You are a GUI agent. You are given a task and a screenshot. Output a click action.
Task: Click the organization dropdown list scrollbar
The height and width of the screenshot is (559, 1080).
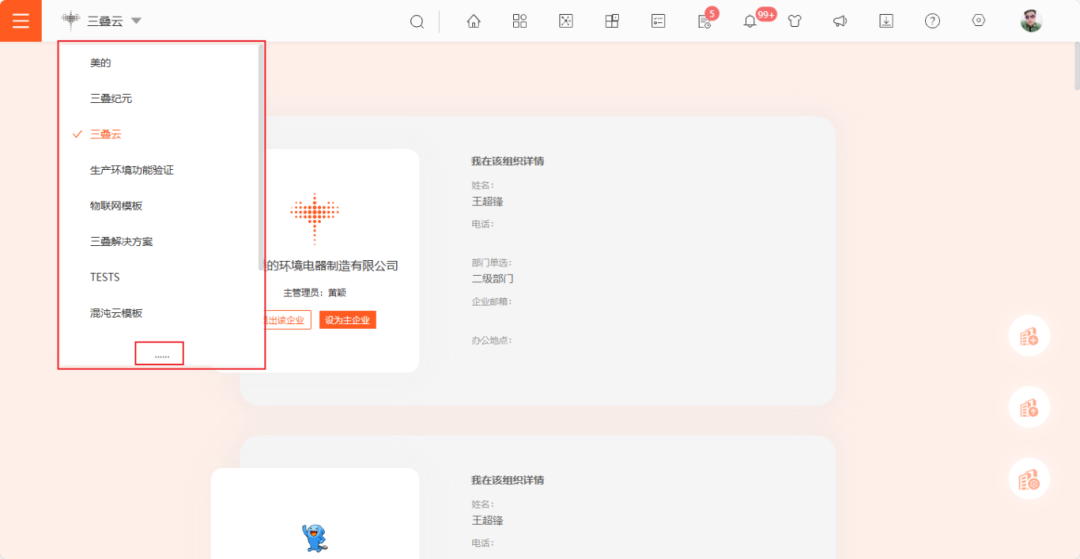coord(261,157)
